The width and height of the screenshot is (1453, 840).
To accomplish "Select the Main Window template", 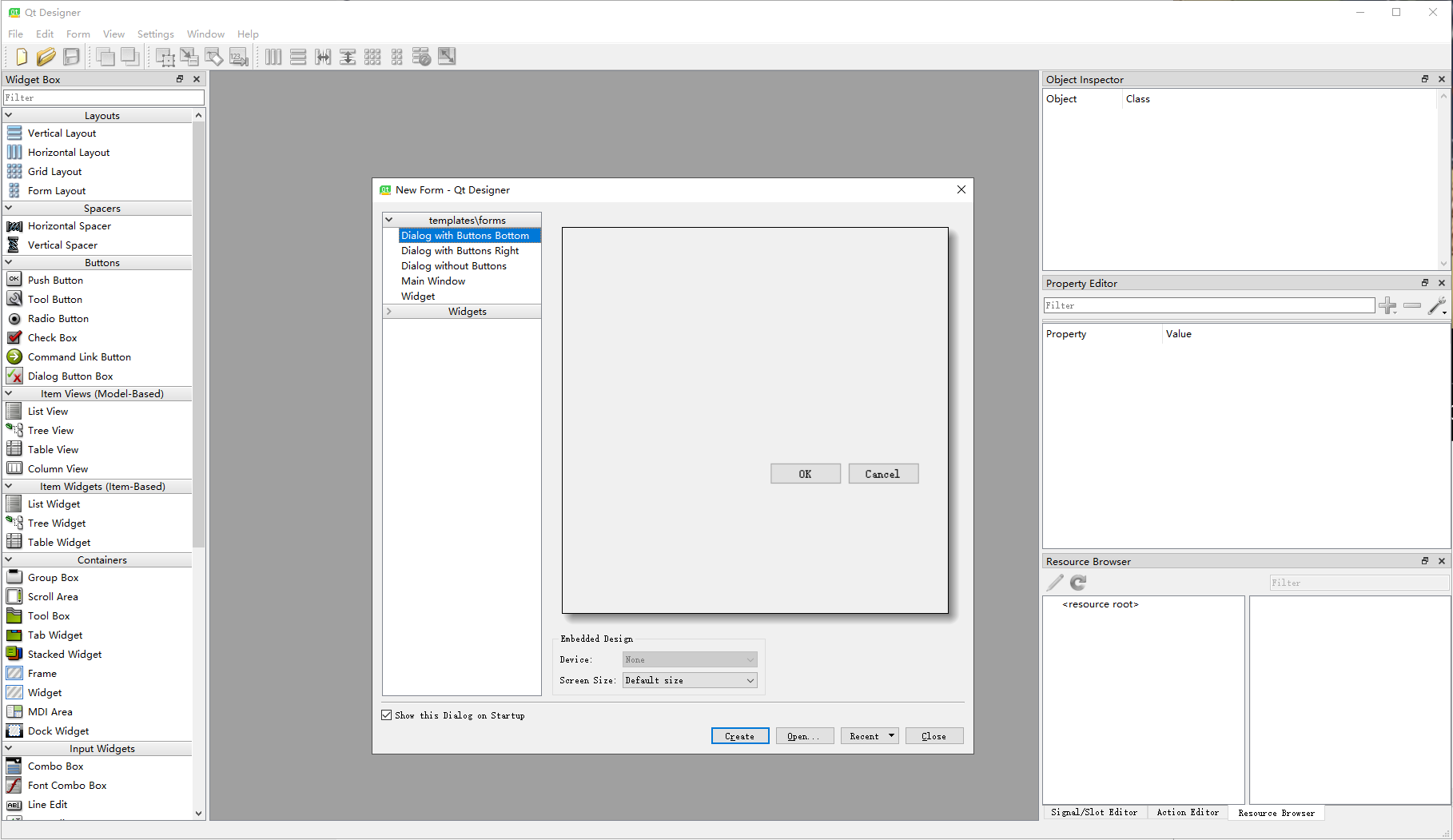I will pyautogui.click(x=433, y=281).
